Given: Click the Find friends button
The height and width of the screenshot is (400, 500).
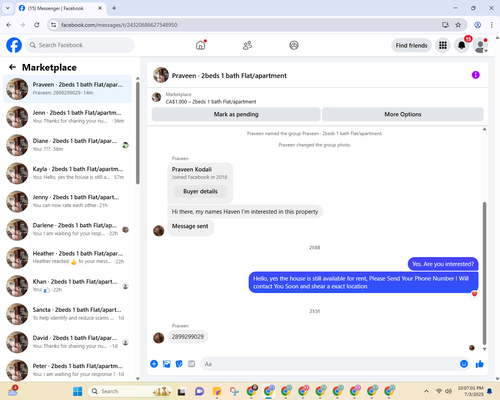Looking at the screenshot, I should 411,45.
